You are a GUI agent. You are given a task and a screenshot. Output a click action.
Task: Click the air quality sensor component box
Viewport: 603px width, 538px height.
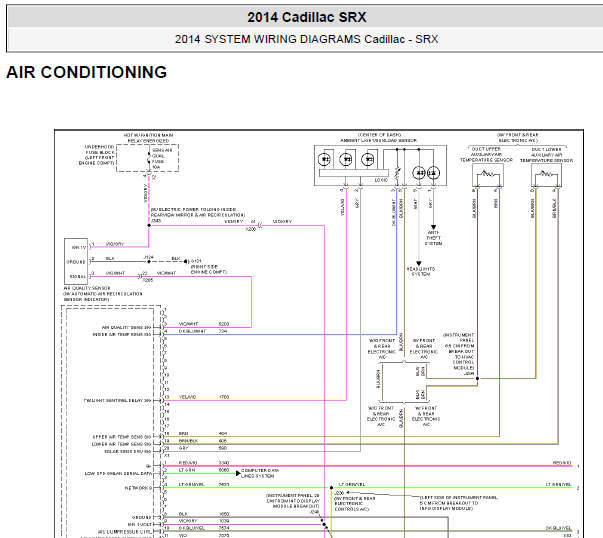click(76, 261)
